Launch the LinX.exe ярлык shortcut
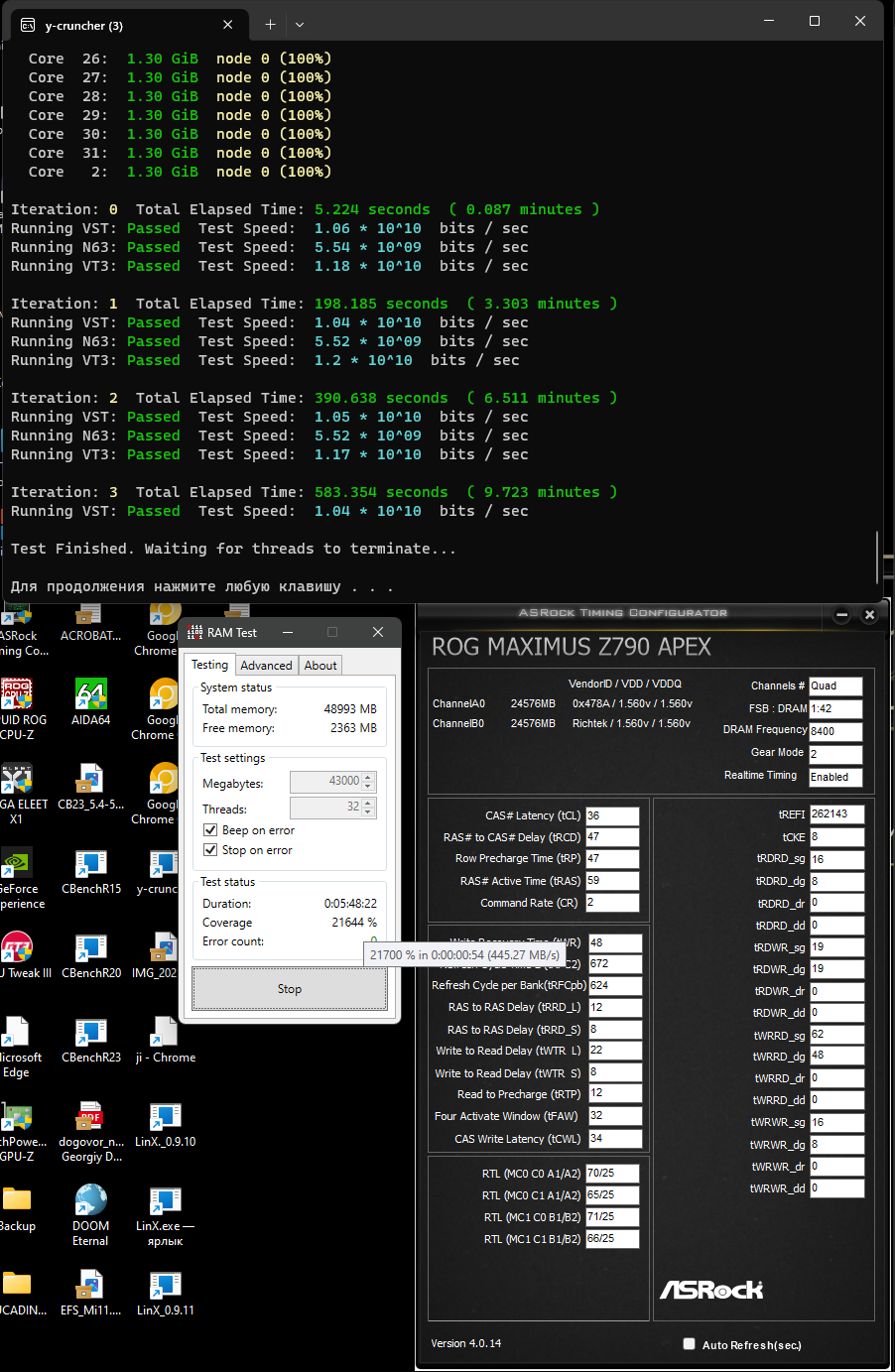Viewport: 895px width, 1372px height. pyautogui.click(x=165, y=1215)
